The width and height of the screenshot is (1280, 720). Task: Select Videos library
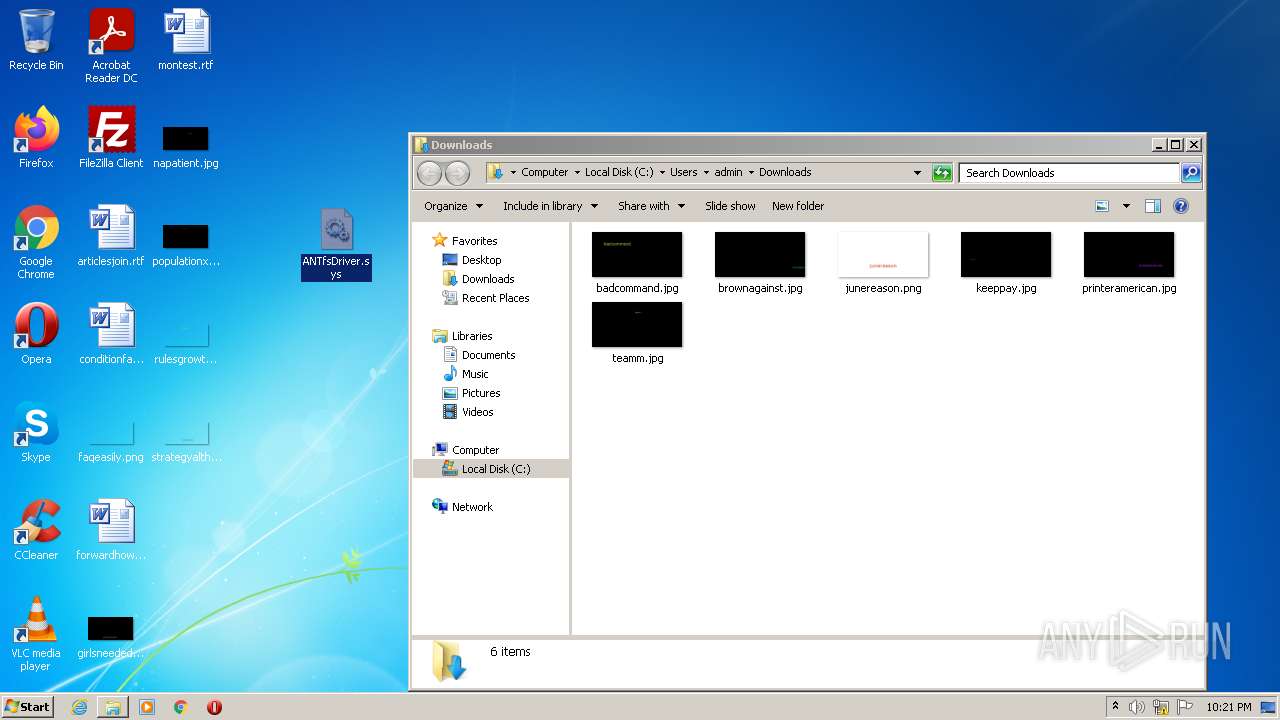pyautogui.click(x=477, y=412)
